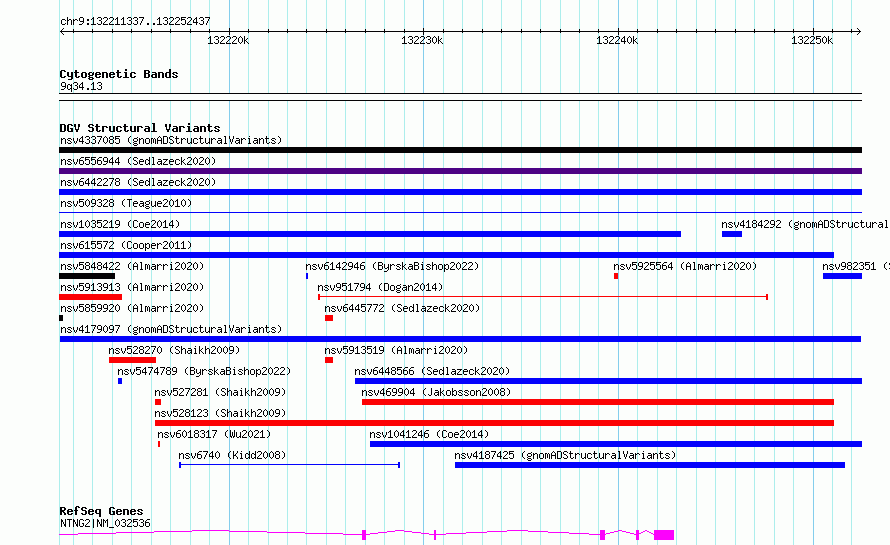
Task: Select the small blue nsv5474789 marker
Action: click(120, 381)
